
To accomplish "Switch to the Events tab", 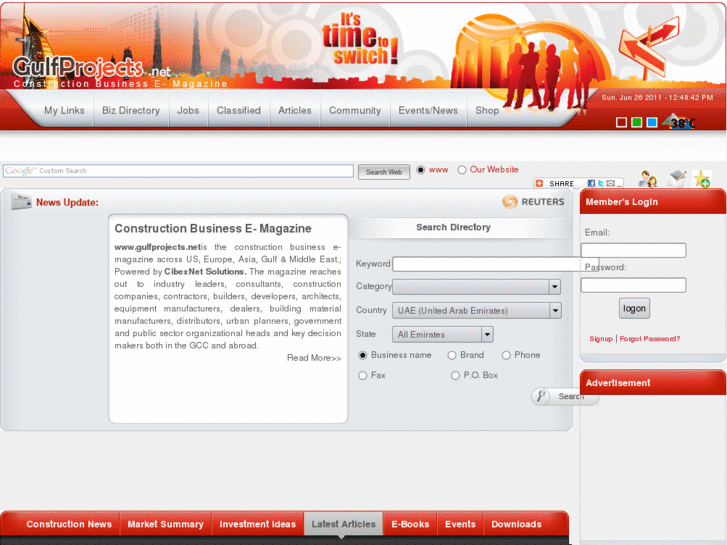I will 460,524.
